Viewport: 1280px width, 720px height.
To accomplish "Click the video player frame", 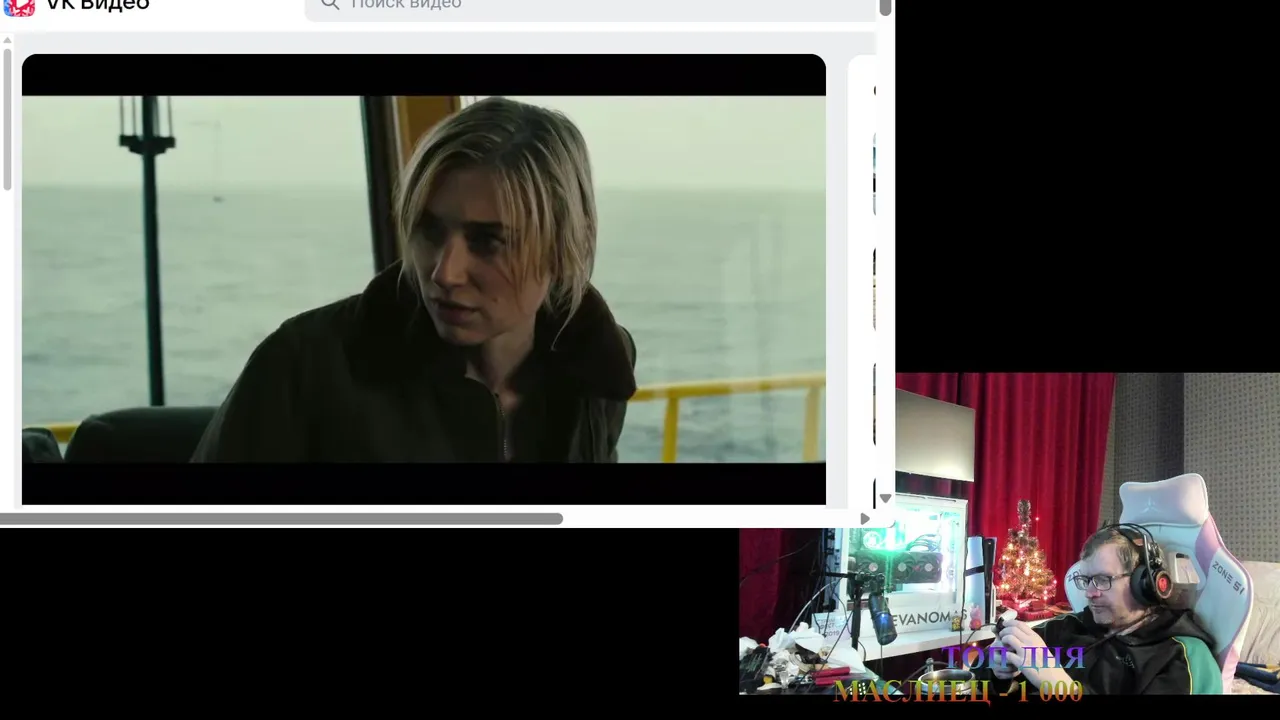I will [424, 279].
